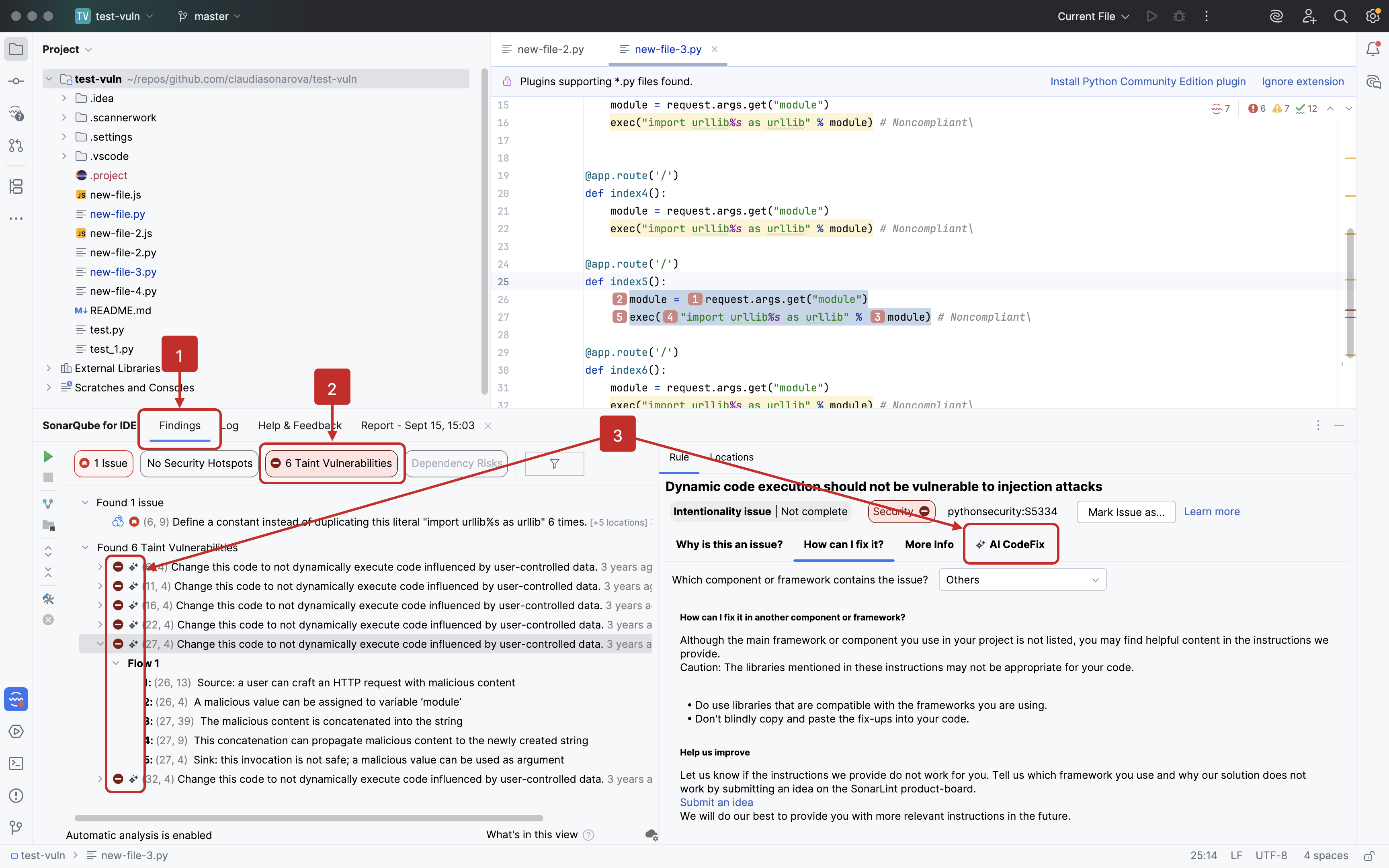Toggle the No Security Hotspots filter

(x=199, y=463)
